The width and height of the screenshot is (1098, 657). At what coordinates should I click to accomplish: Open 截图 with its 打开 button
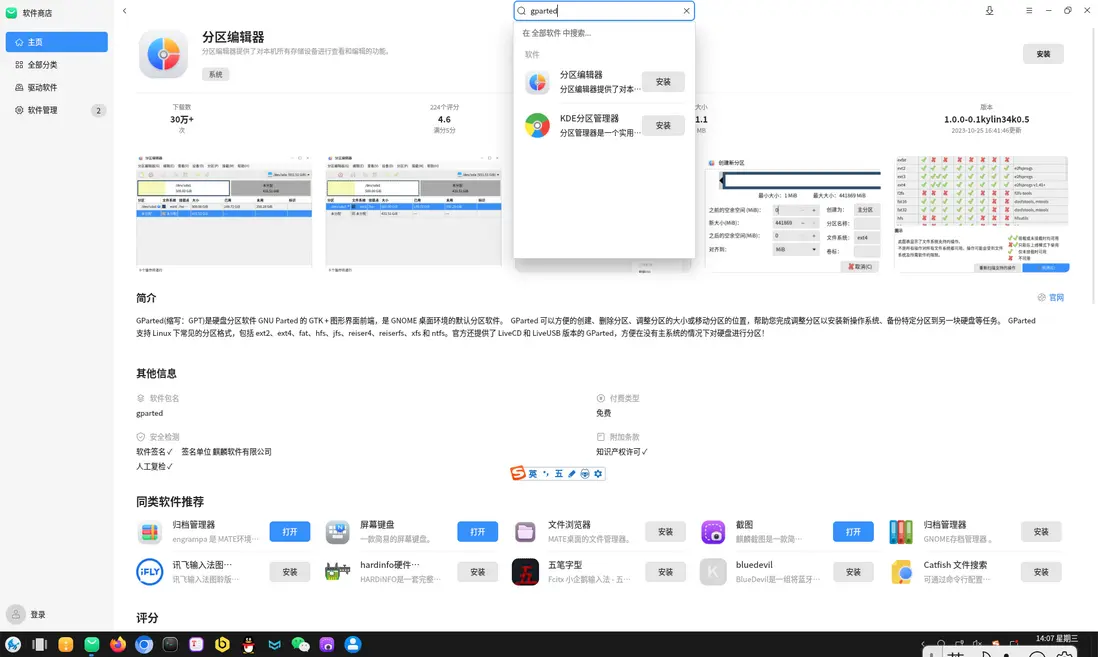[x=853, y=532]
